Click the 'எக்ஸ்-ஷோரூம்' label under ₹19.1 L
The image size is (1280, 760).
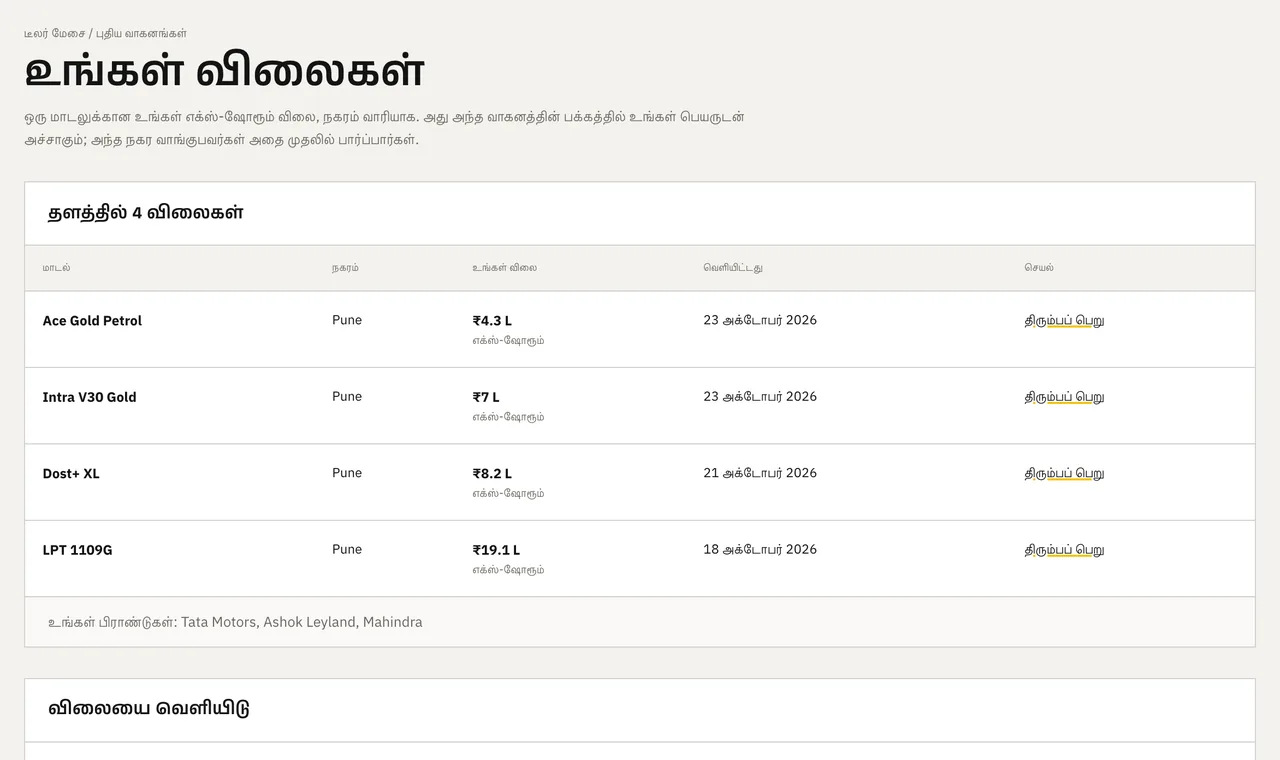[x=508, y=570]
